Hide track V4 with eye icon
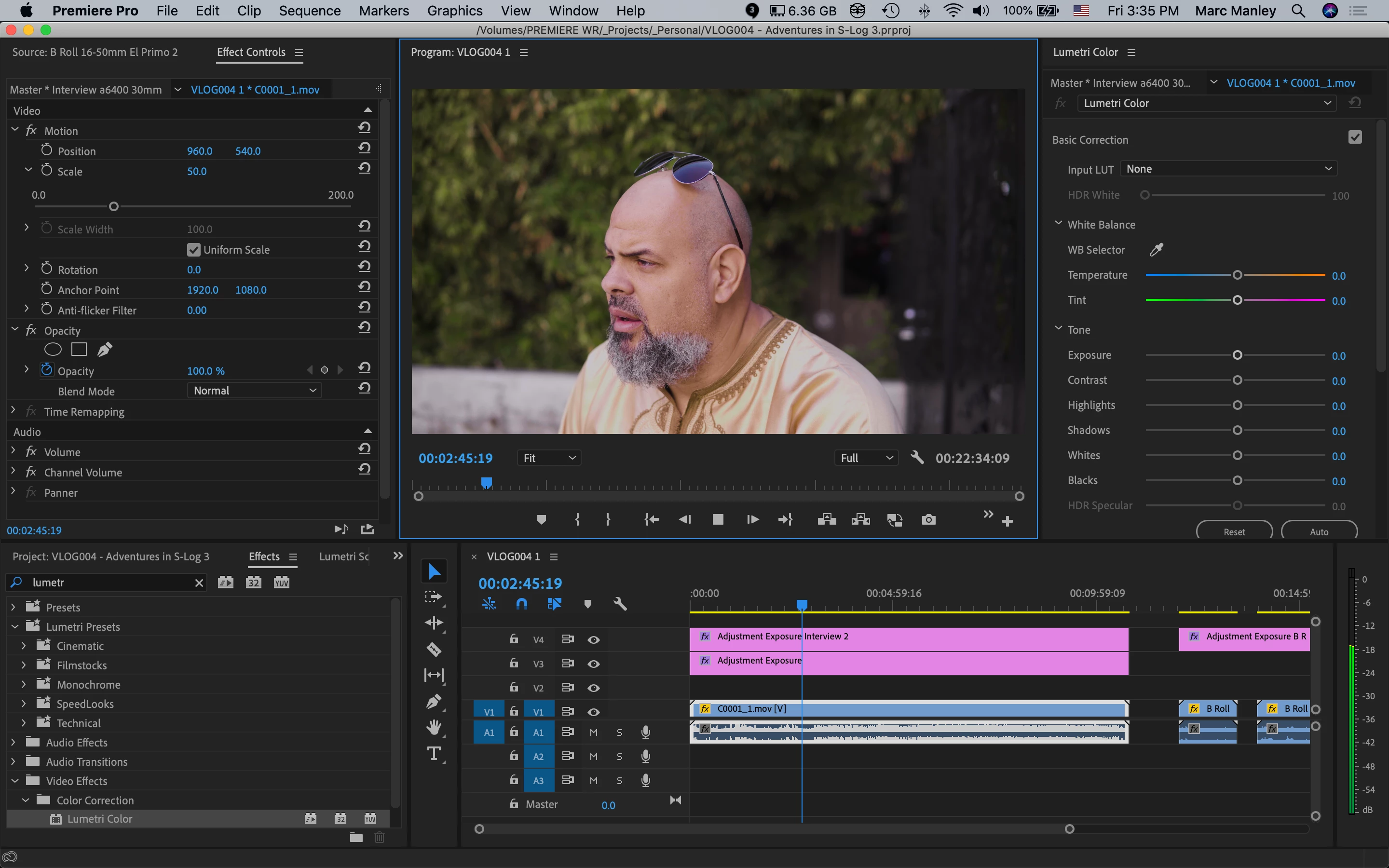Image resolution: width=1389 pixels, height=868 pixels. coord(594,639)
